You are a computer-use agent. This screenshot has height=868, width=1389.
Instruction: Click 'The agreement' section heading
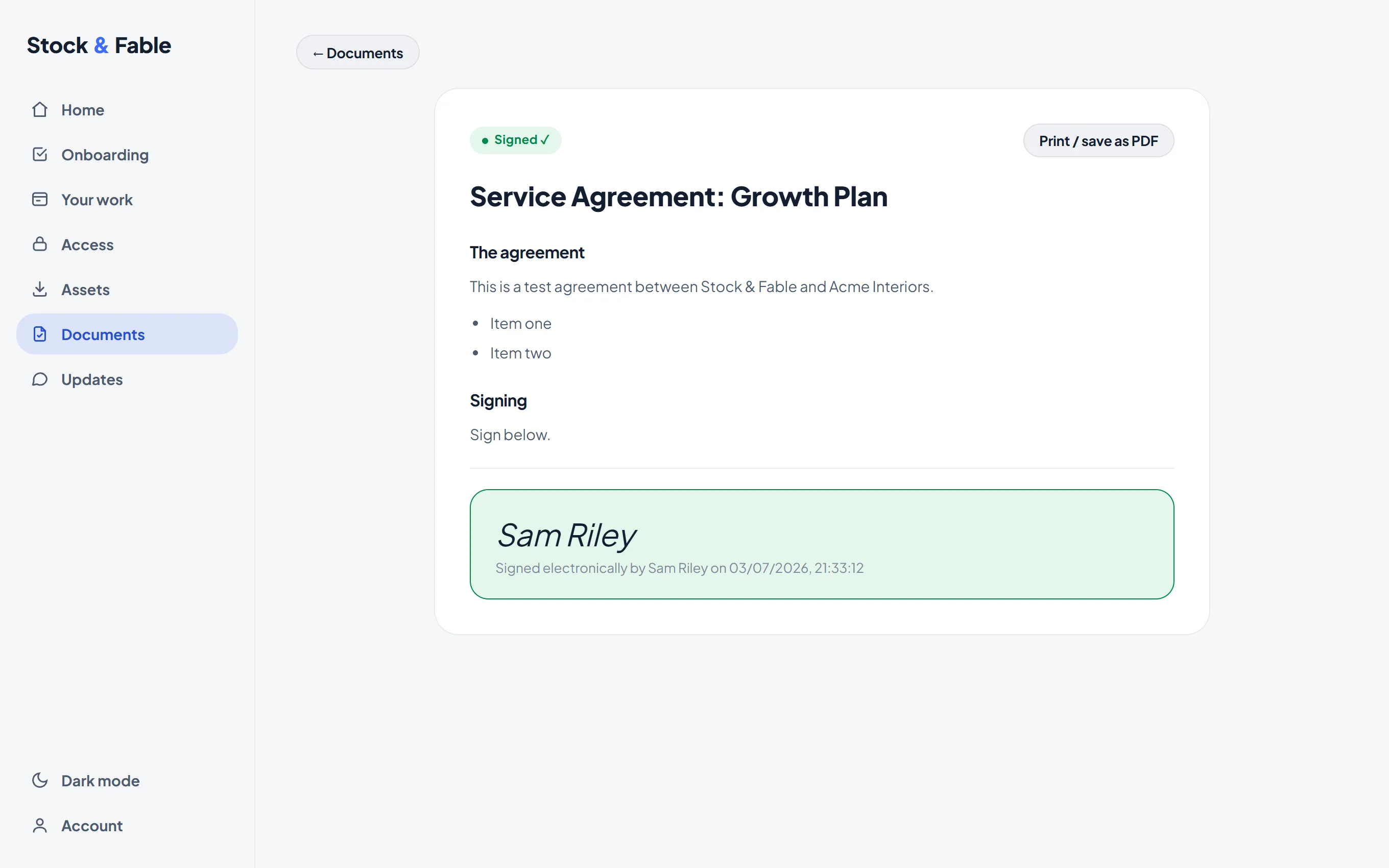tap(527, 253)
